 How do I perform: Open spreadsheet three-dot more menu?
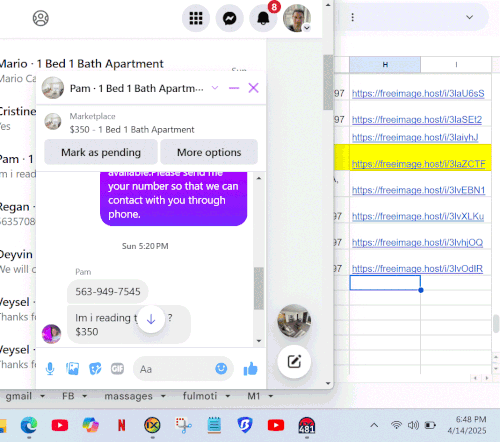pyautogui.click(x=352, y=17)
